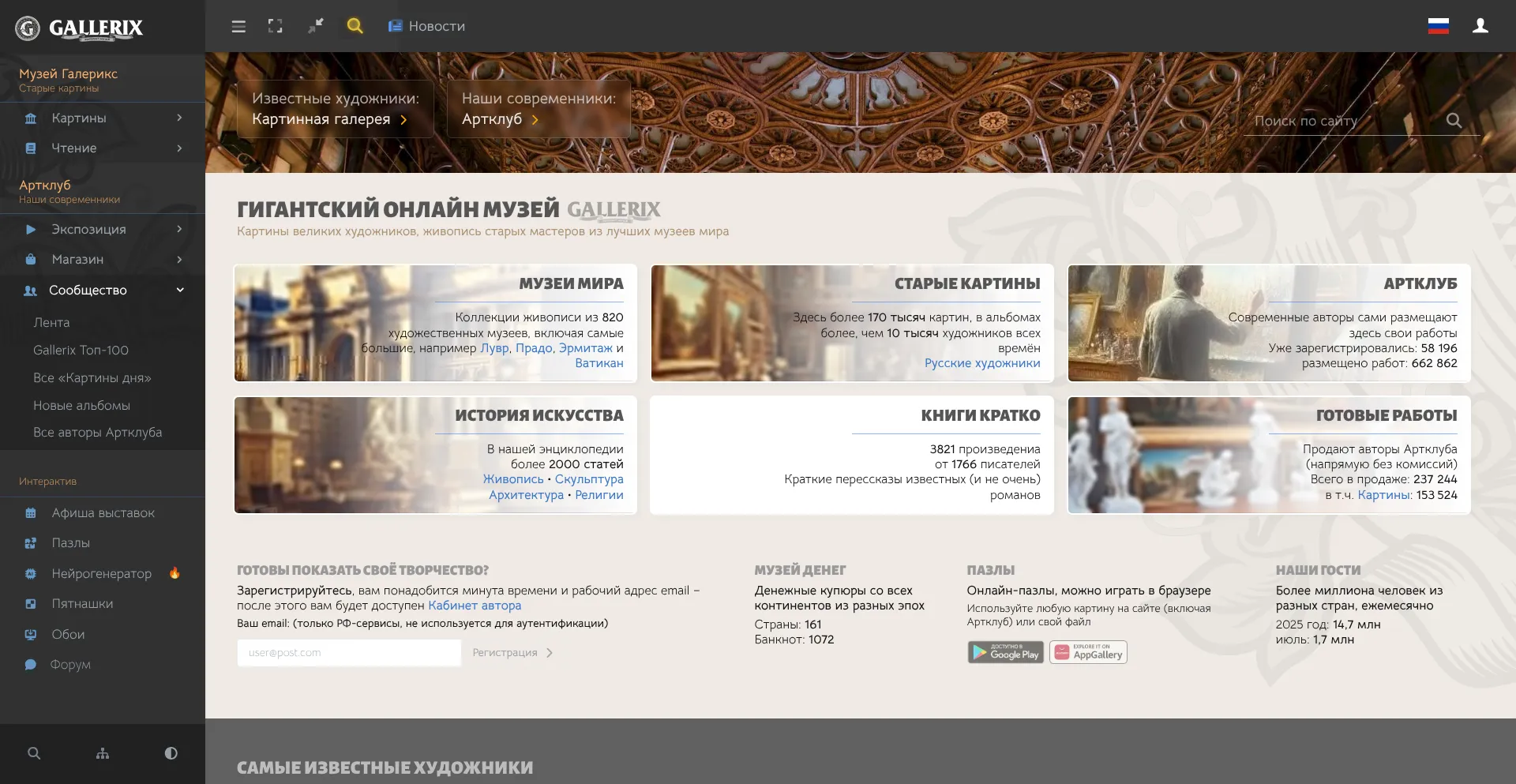Expand the Чтение sidebar section
1516x784 pixels.
point(103,148)
